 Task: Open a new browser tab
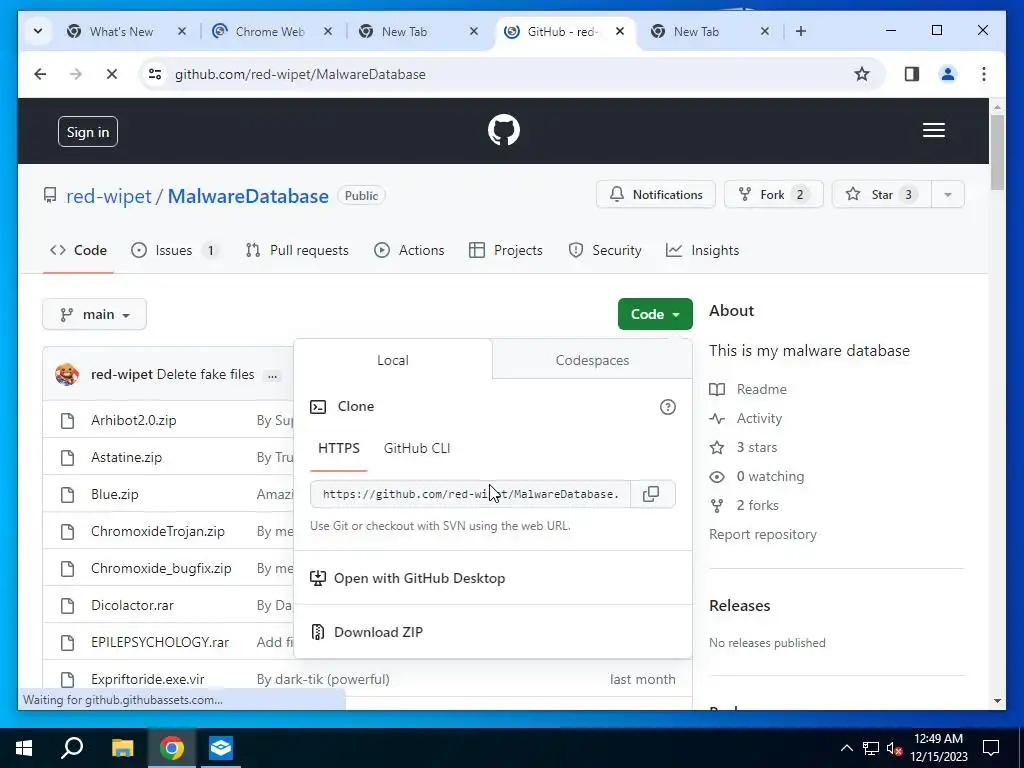pyautogui.click(x=801, y=31)
